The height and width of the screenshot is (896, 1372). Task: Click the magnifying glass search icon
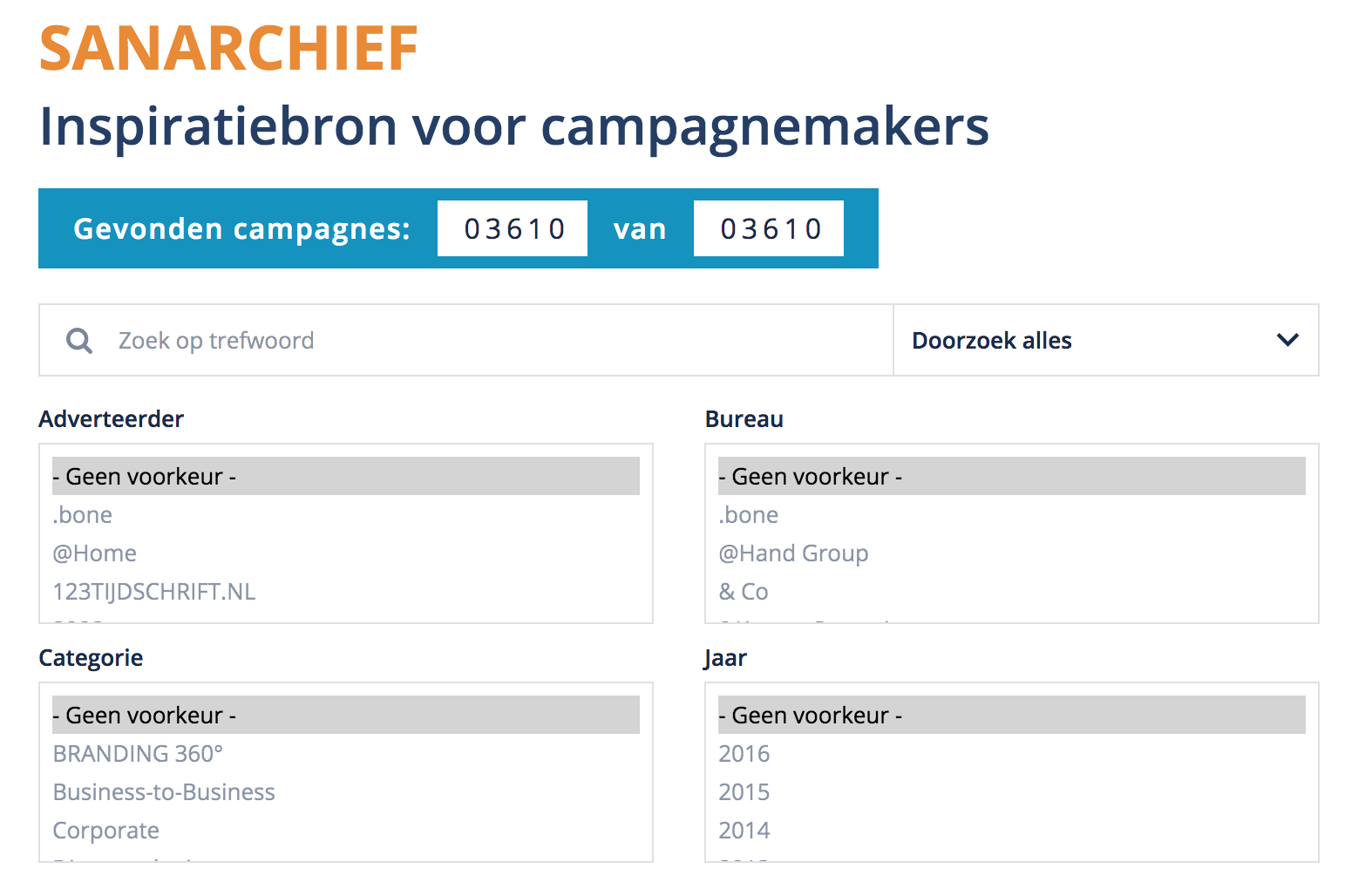(79, 341)
